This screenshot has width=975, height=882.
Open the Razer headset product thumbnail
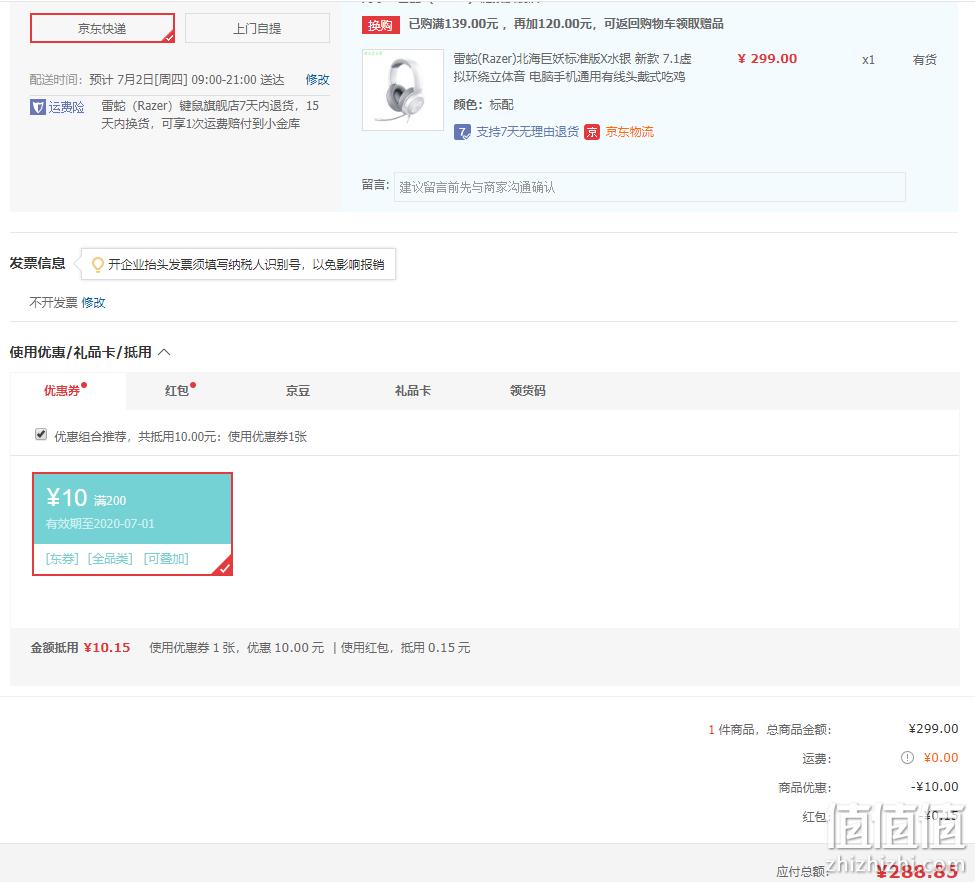coord(403,90)
